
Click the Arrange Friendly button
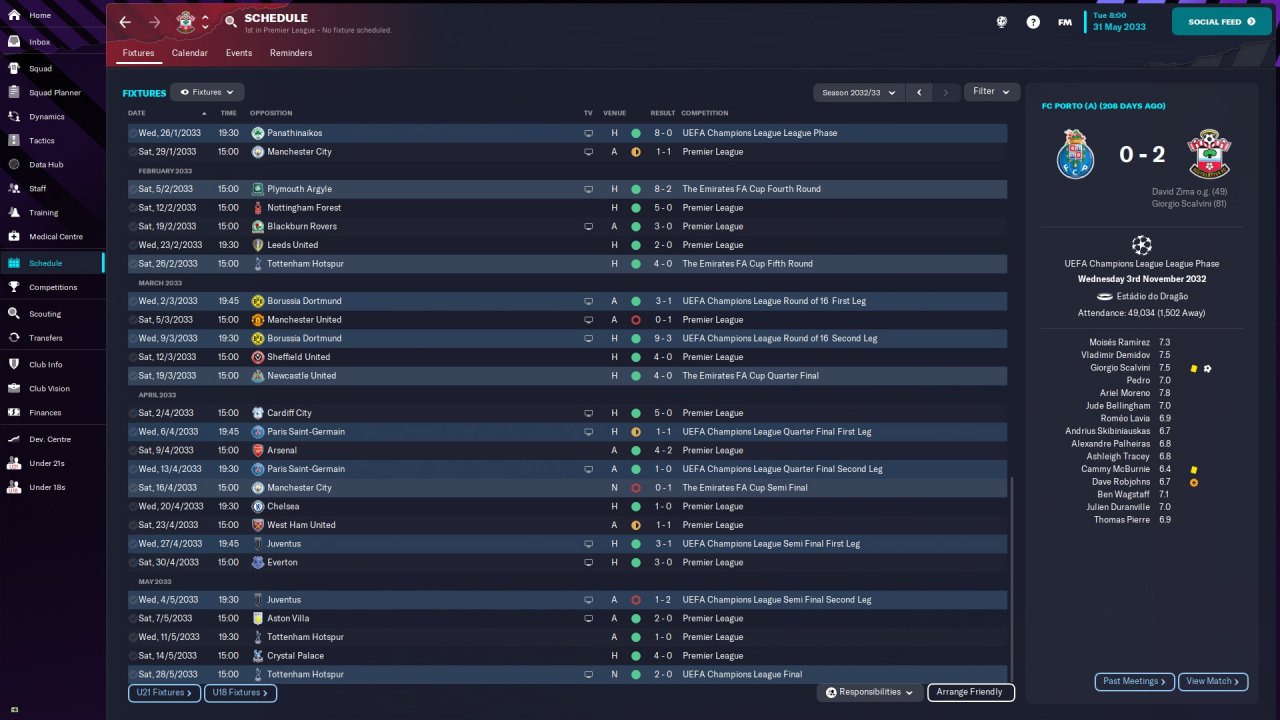point(970,692)
